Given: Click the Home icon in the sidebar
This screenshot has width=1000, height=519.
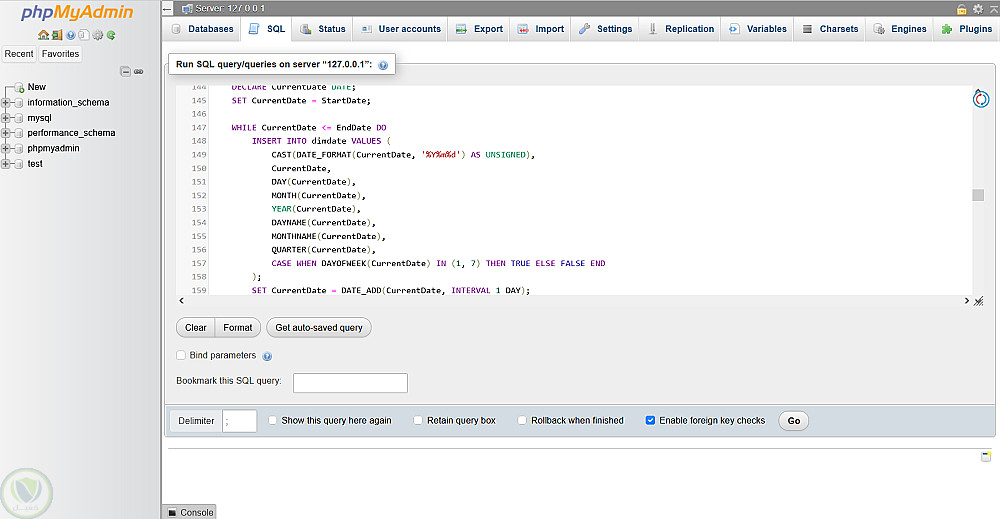Looking at the screenshot, I should coord(44,35).
